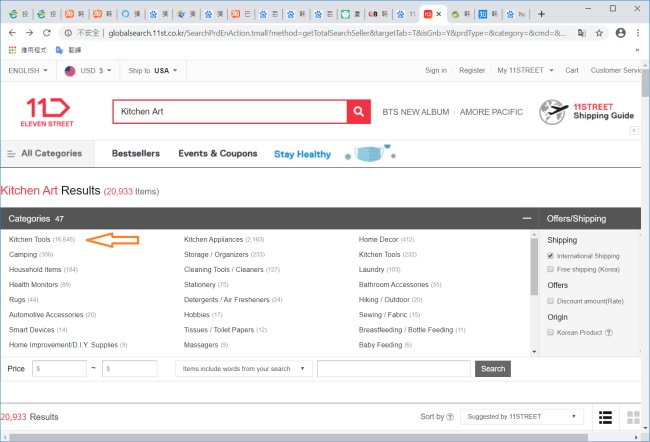Image resolution: width=650 pixels, height=442 pixels.
Task: Switch results to grid view
Action: pos(632,416)
